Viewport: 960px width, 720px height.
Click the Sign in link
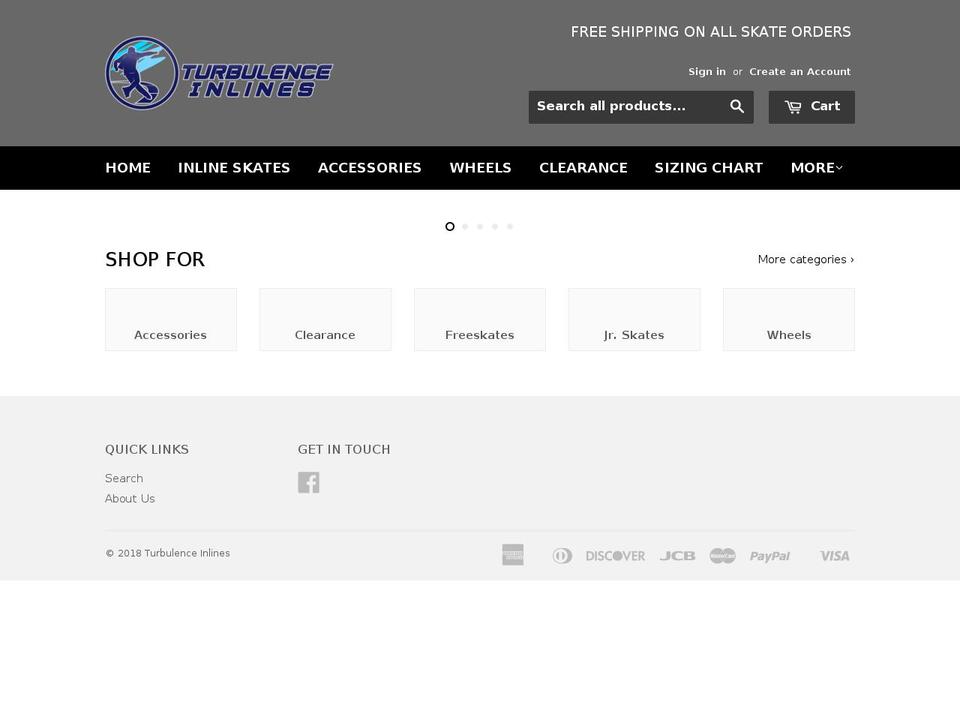(707, 72)
